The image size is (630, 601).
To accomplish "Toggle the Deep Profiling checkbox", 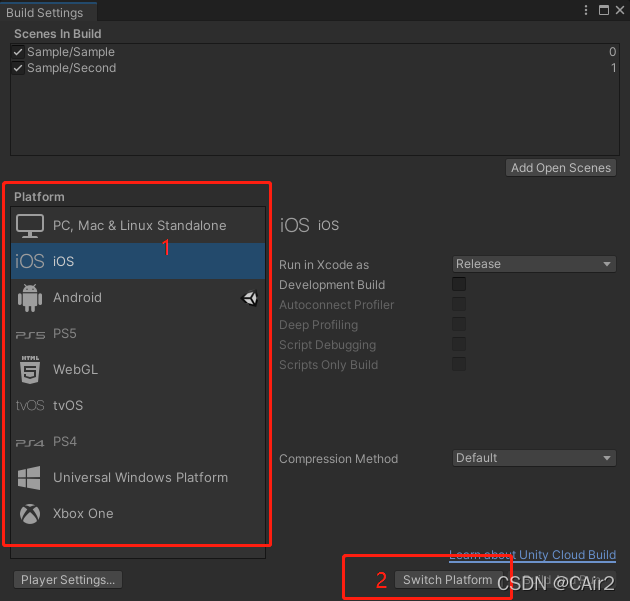I will [459, 324].
